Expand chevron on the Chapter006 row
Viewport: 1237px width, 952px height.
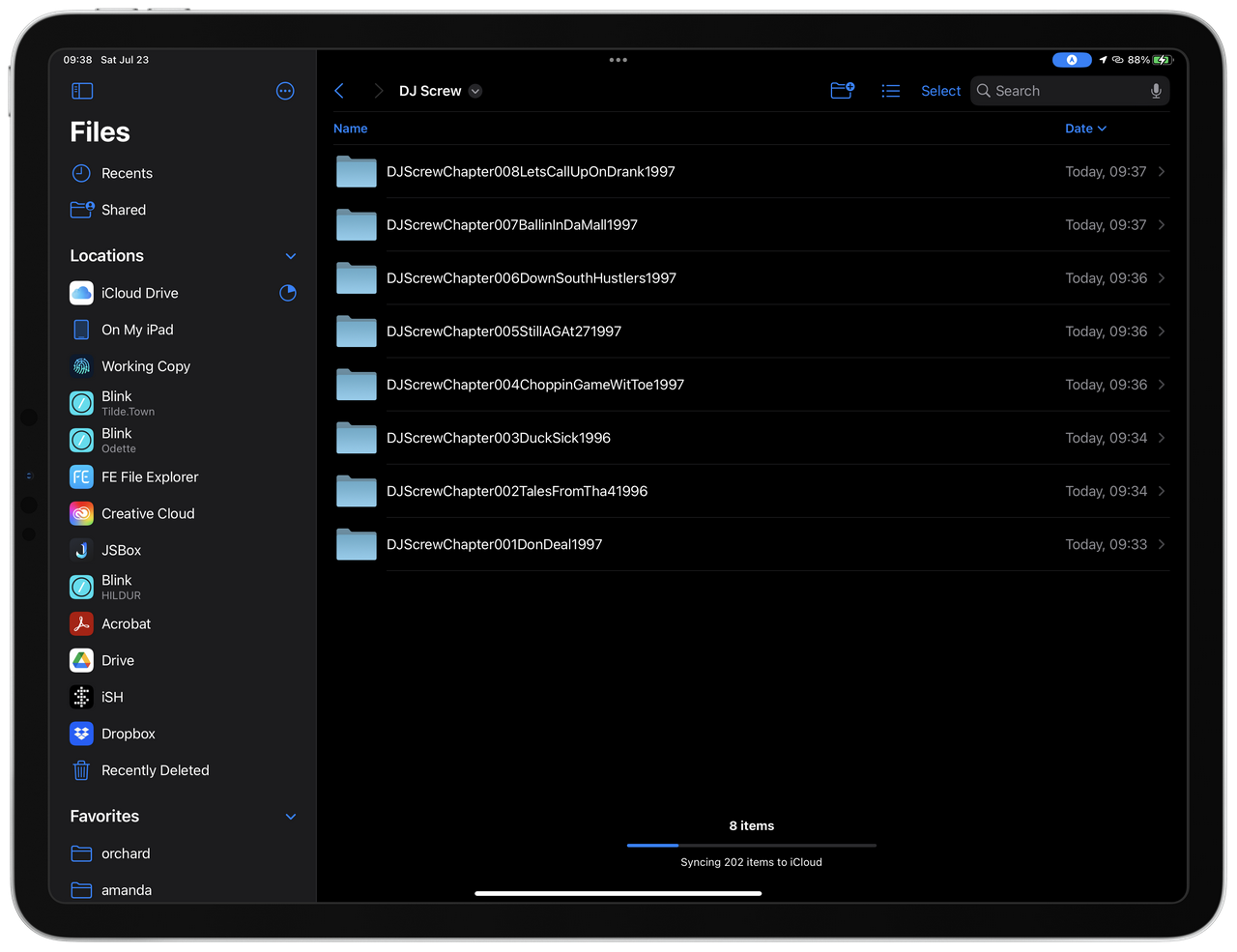pyautogui.click(x=1162, y=278)
